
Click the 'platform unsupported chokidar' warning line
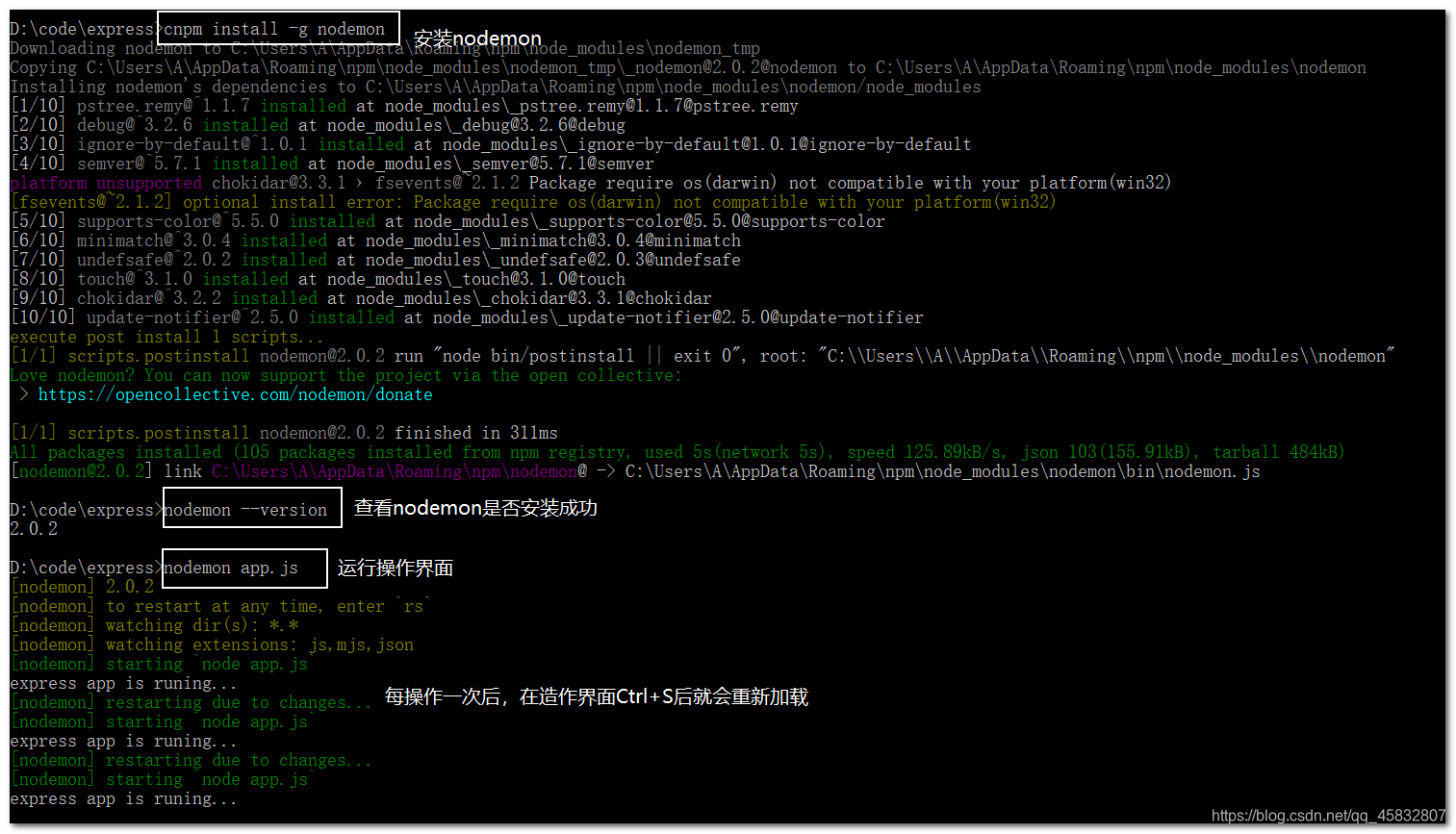590,183
